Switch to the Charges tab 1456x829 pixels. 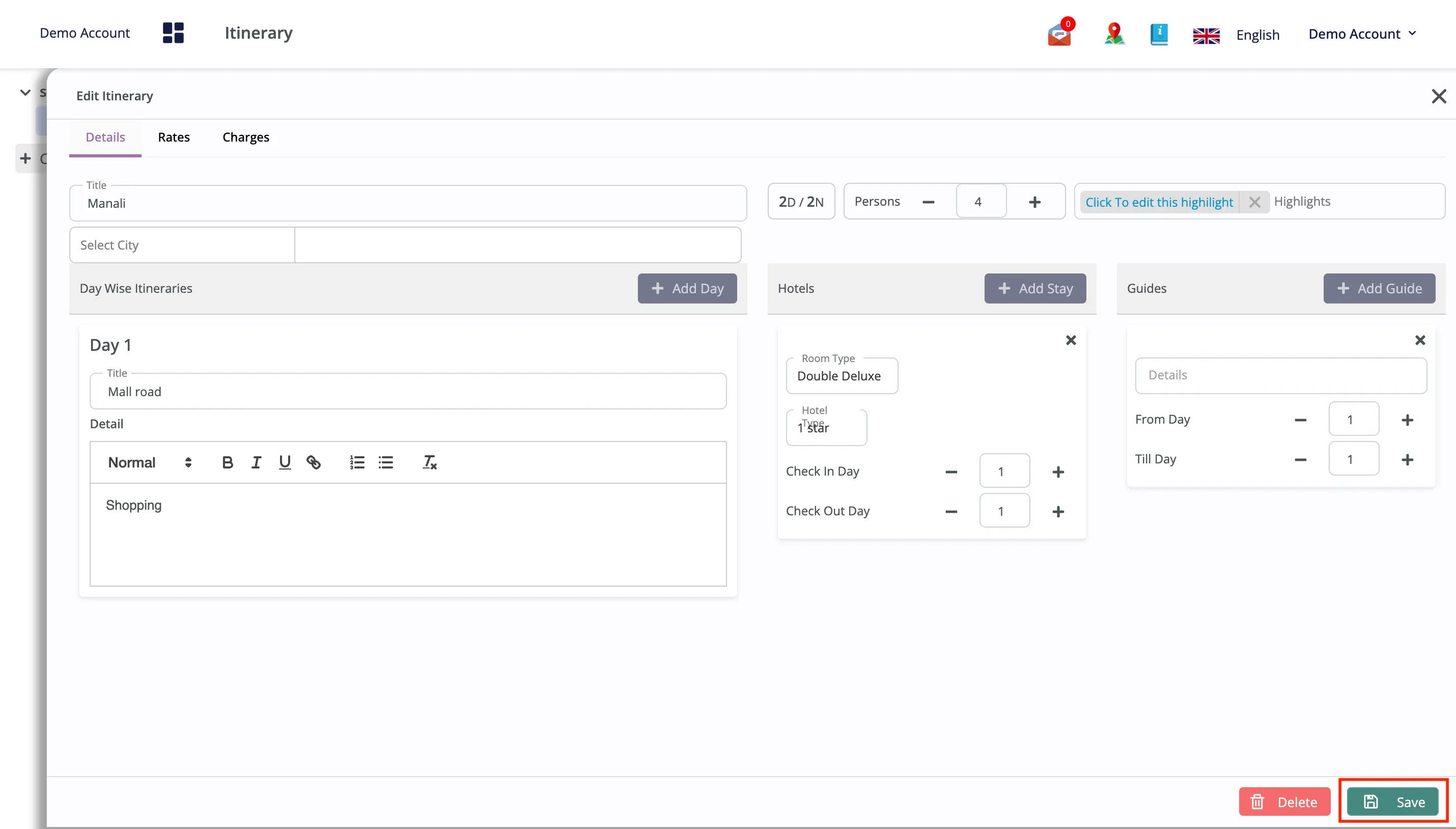click(x=246, y=137)
